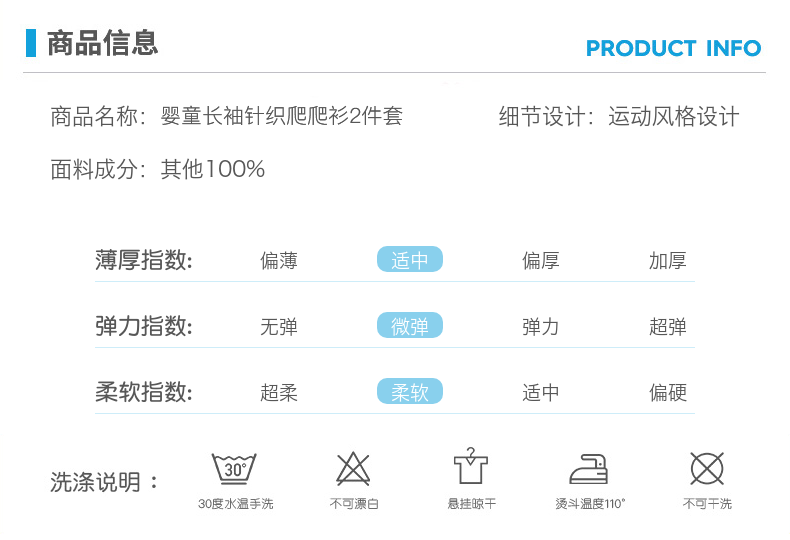Click the 运动风格设计 detail design text
Image resolution: width=790 pixels, height=540 pixels.
point(674,117)
